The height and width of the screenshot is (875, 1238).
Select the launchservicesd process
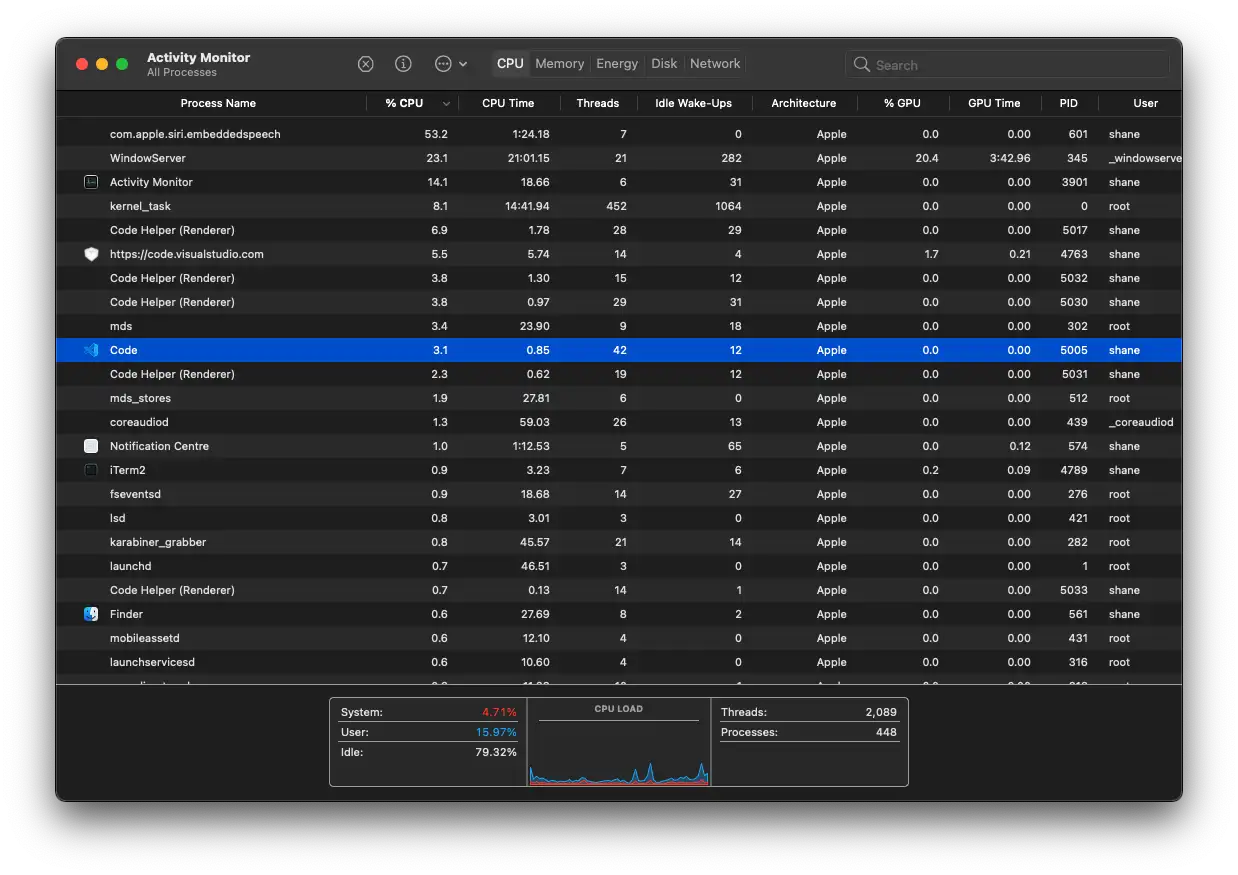[619, 662]
